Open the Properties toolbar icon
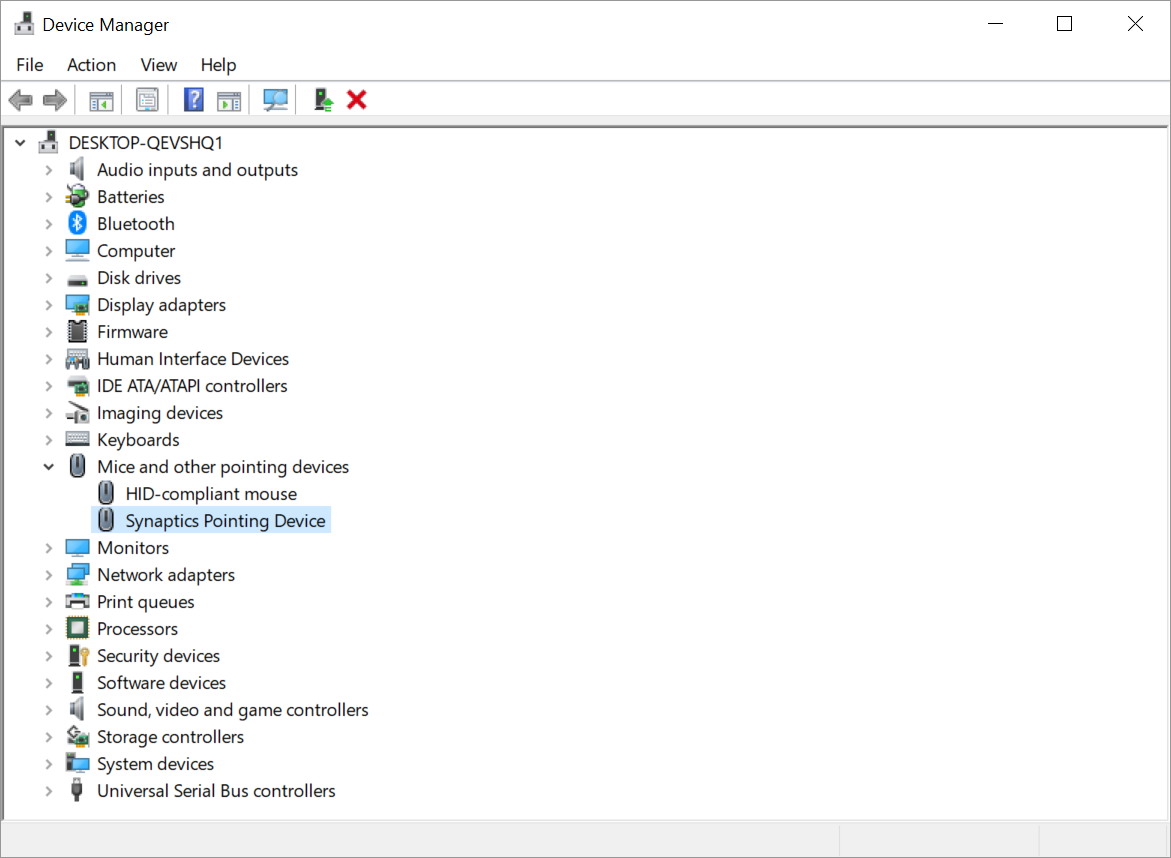The image size is (1171, 858). pos(147,99)
